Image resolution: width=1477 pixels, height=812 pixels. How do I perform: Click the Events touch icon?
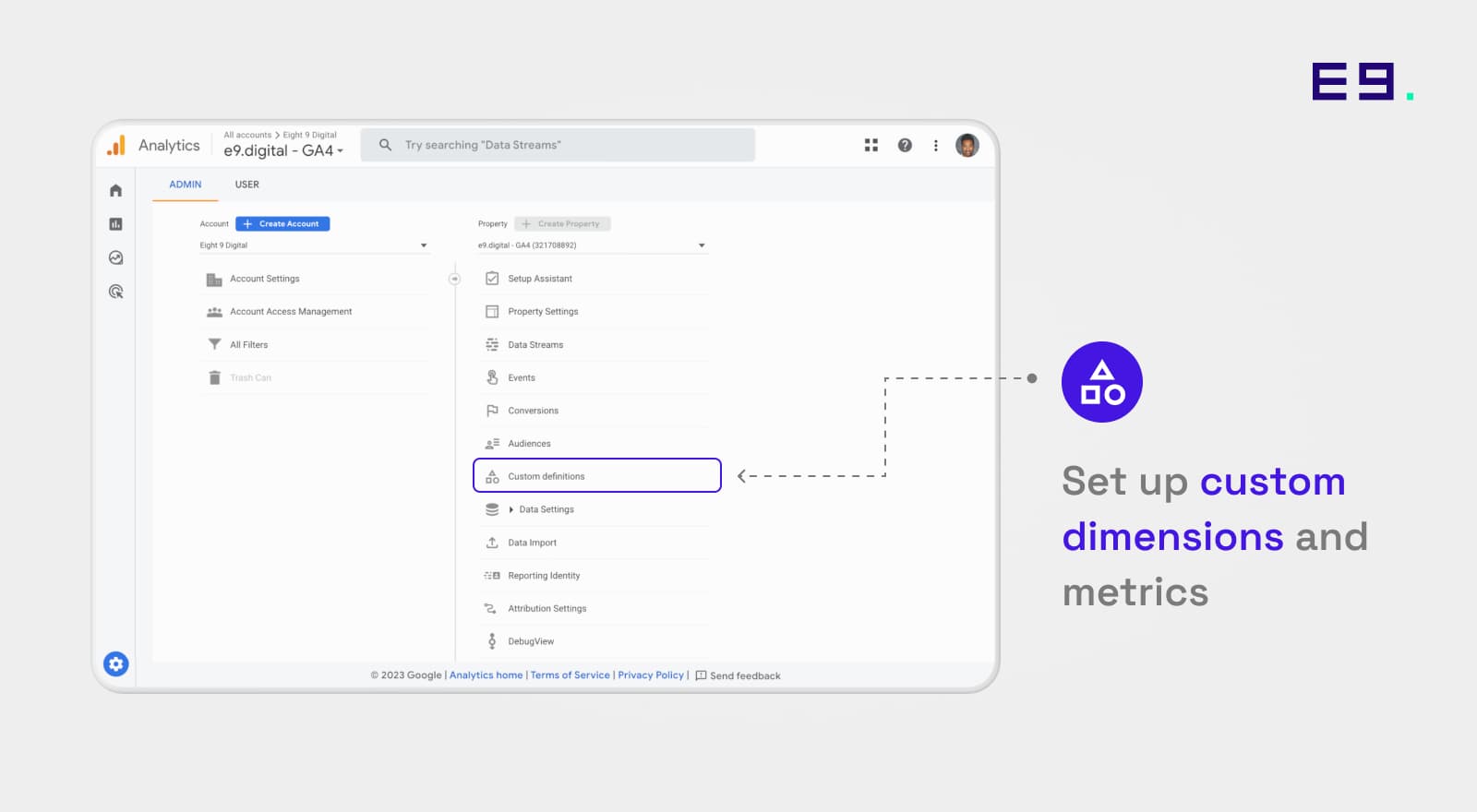tap(492, 377)
